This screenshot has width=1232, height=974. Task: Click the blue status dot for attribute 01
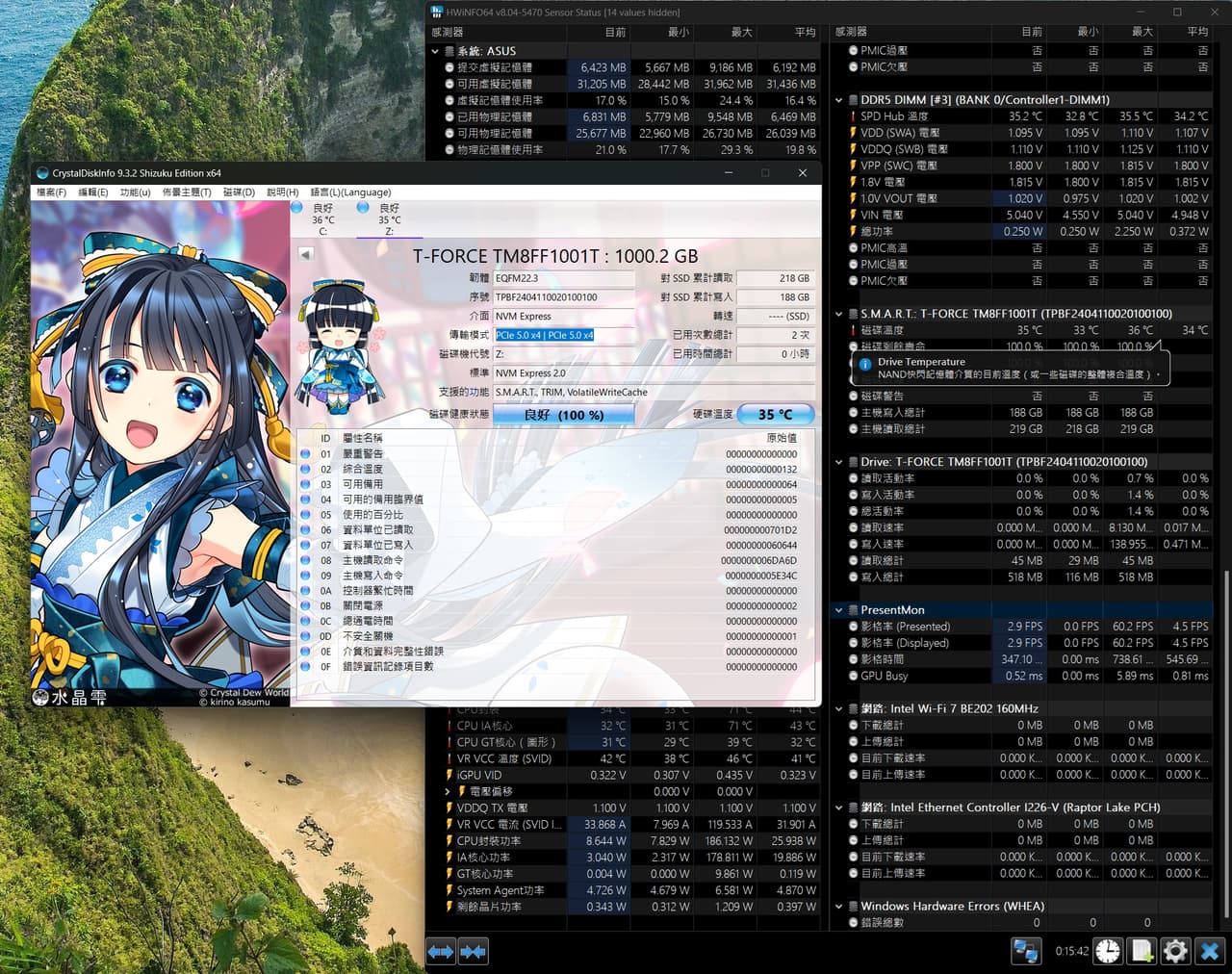coord(305,453)
